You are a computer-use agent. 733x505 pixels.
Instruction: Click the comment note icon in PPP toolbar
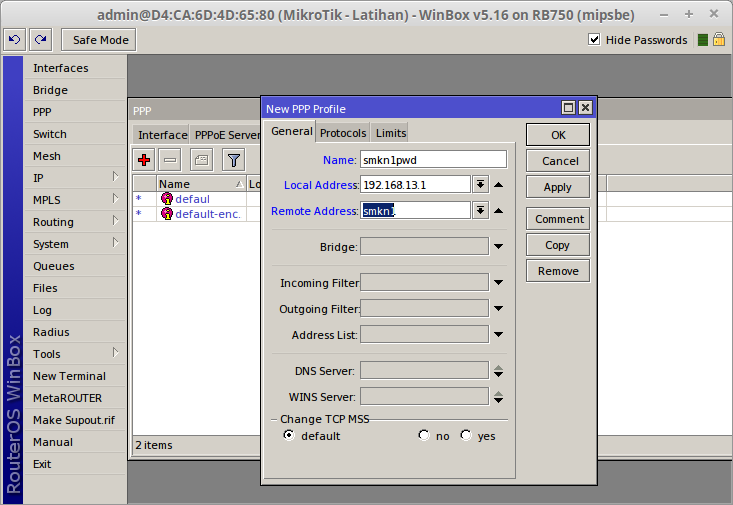[x=201, y=160]
